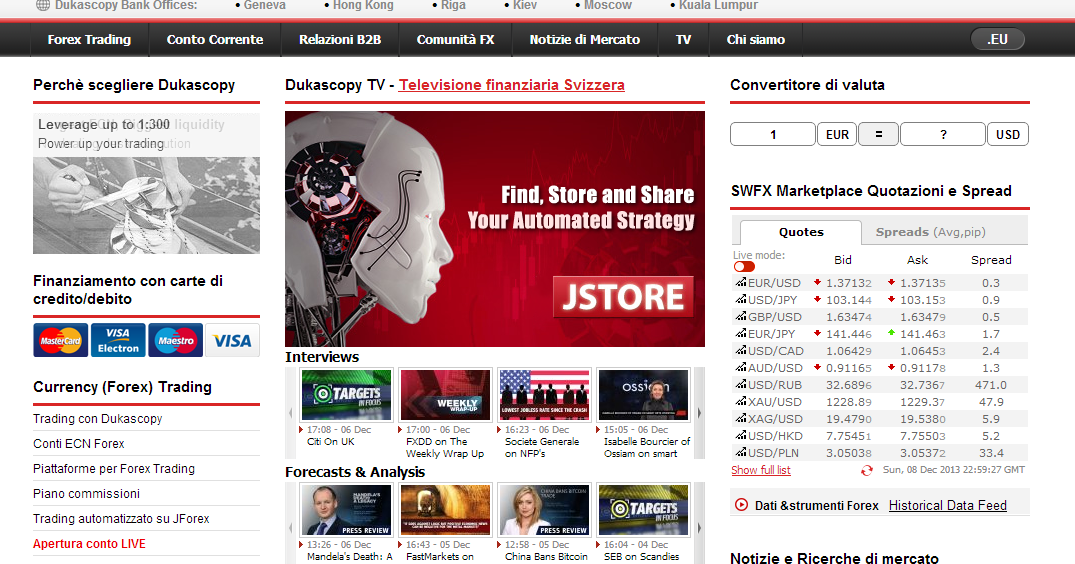1075x564 pixels.
Task: Open the TV menu item
Action: click(x=684, y=40)
